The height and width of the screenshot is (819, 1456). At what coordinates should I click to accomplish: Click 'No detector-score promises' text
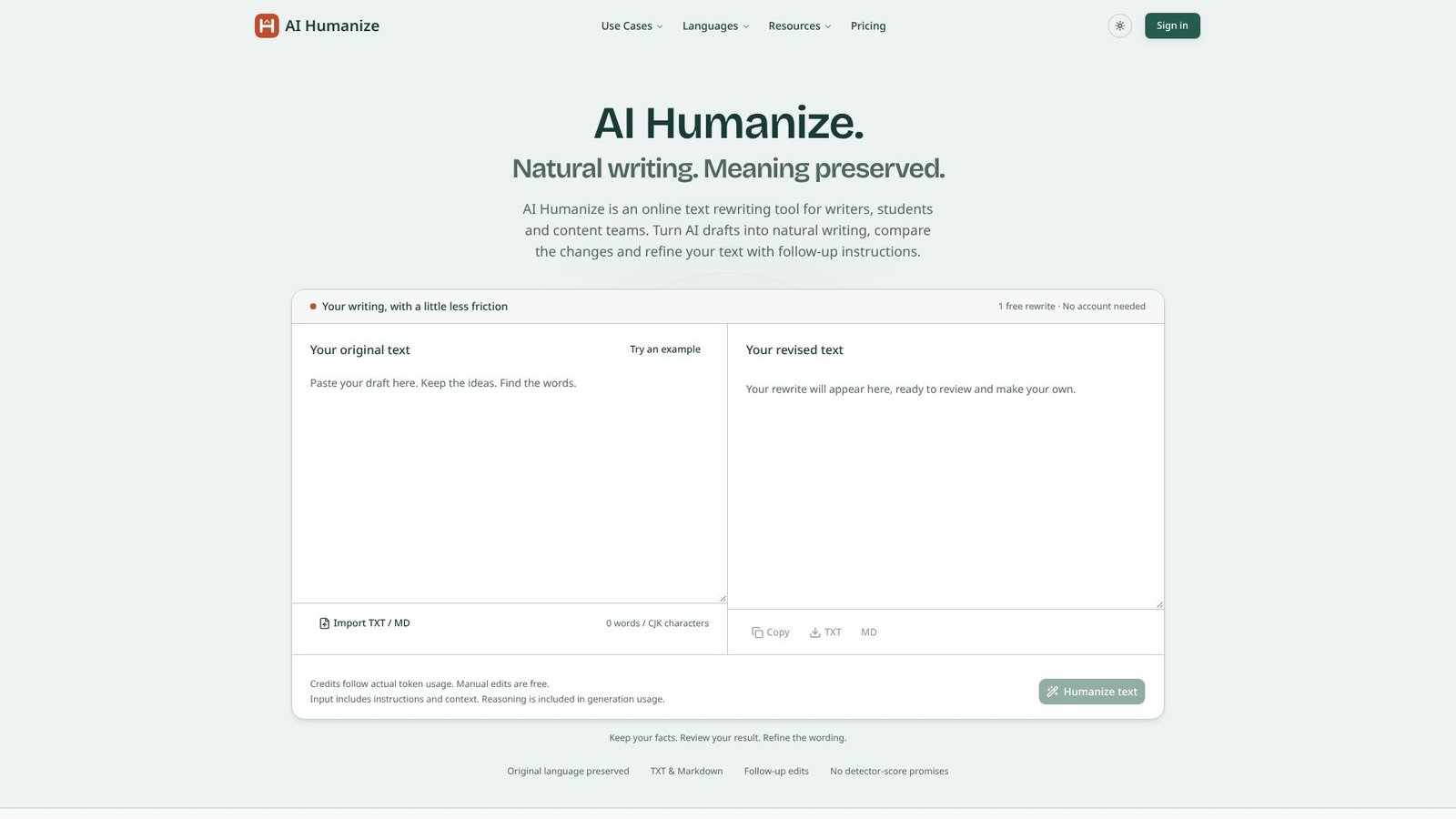click(x=889, y=772)
